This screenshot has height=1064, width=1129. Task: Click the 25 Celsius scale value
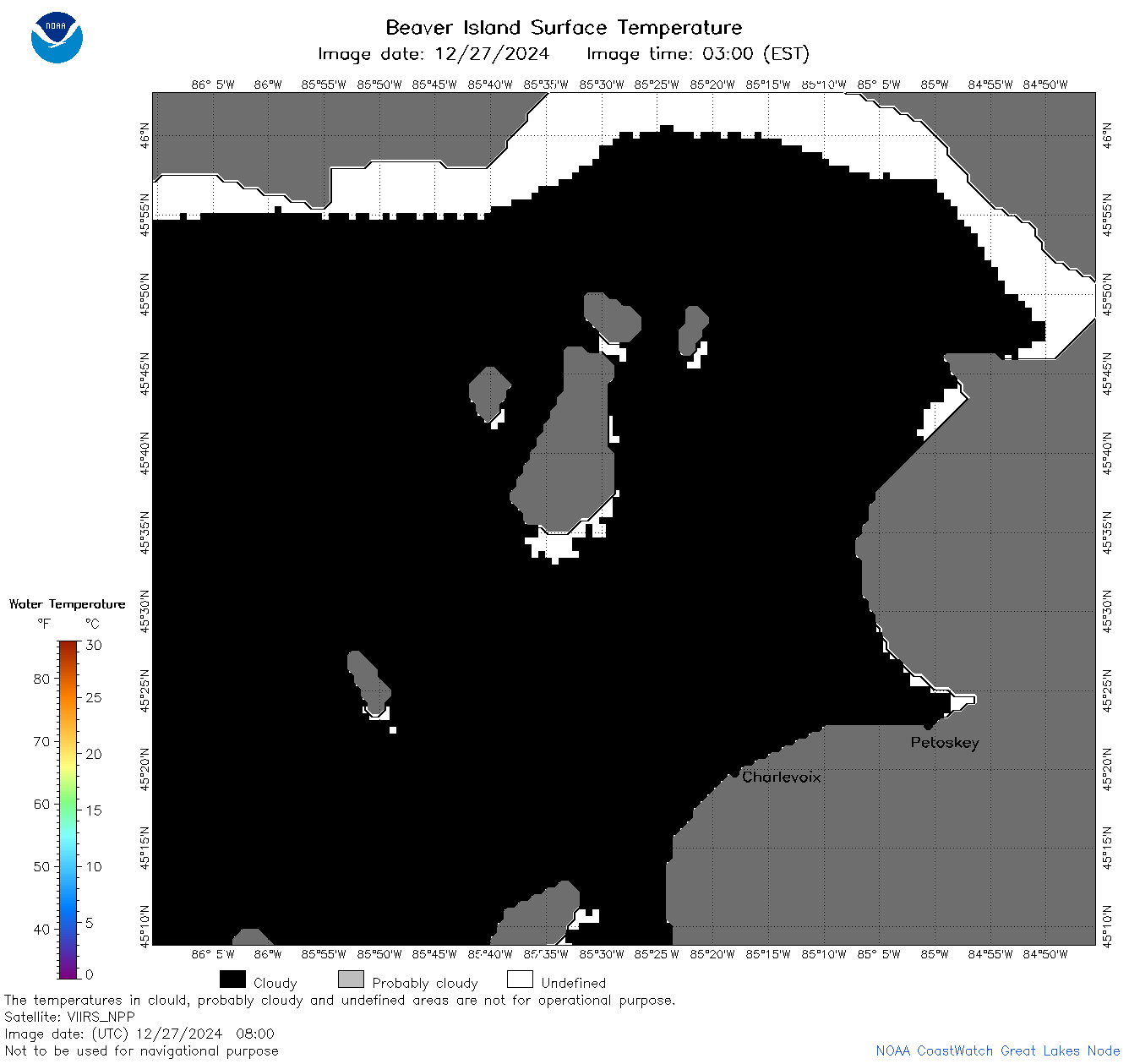pos(94,697)
